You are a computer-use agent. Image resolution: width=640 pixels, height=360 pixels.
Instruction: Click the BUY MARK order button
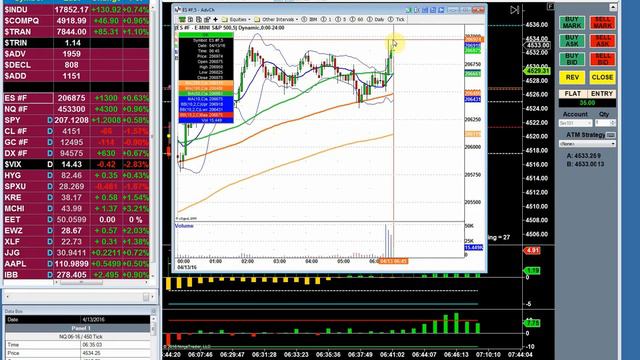pos(572,22)
